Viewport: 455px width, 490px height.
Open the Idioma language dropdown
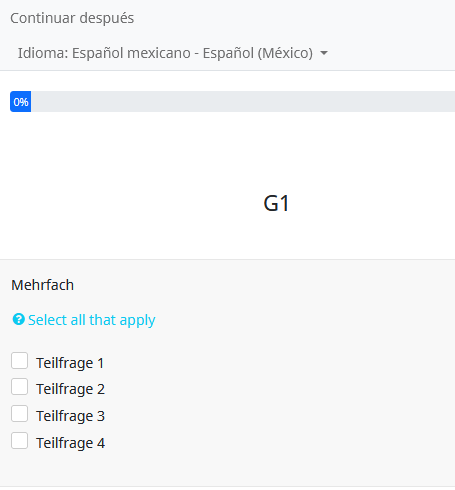(173, 53)
